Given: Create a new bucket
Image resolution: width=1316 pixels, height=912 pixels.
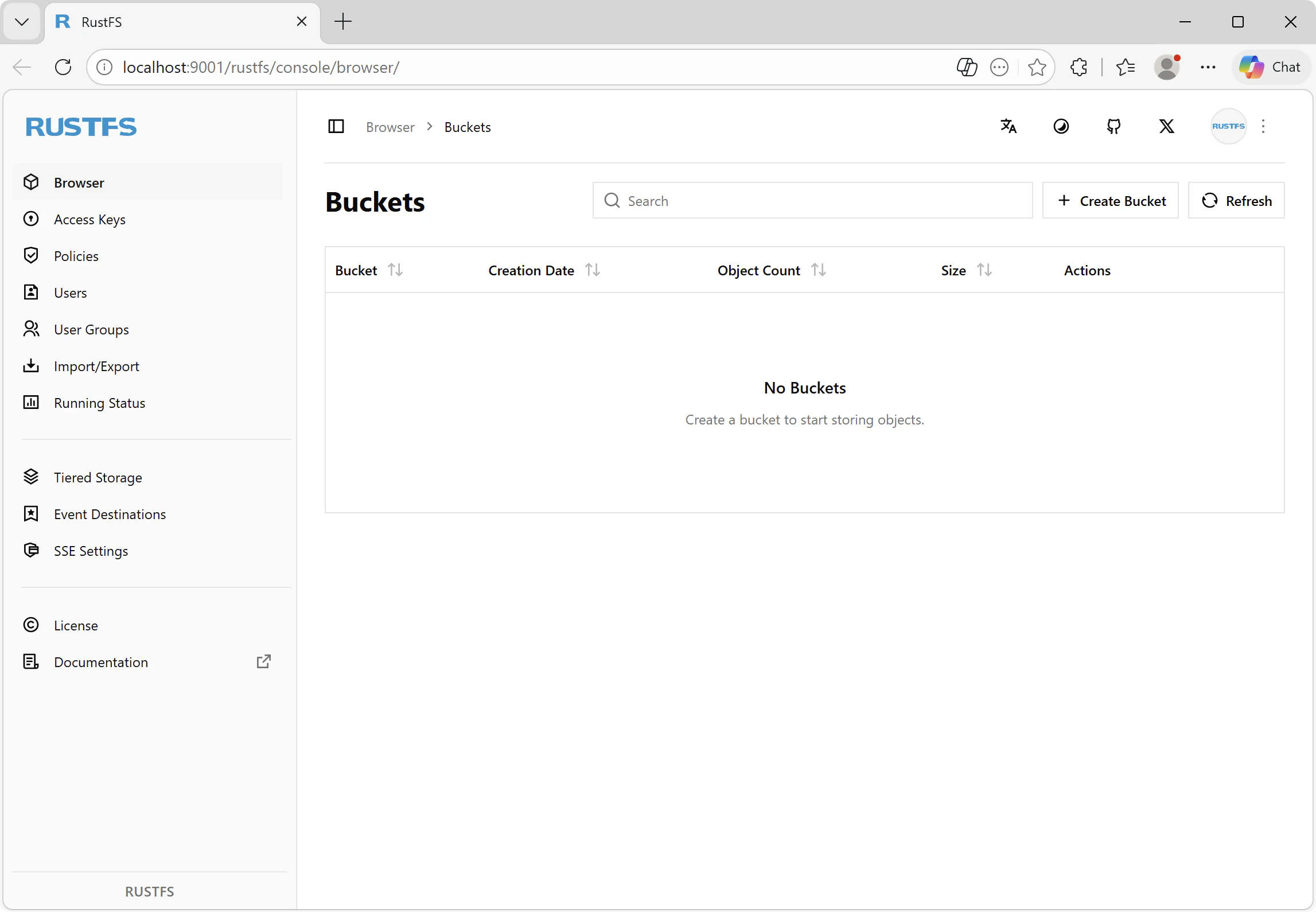Looking at the screenshot, I should point(1110,200).
